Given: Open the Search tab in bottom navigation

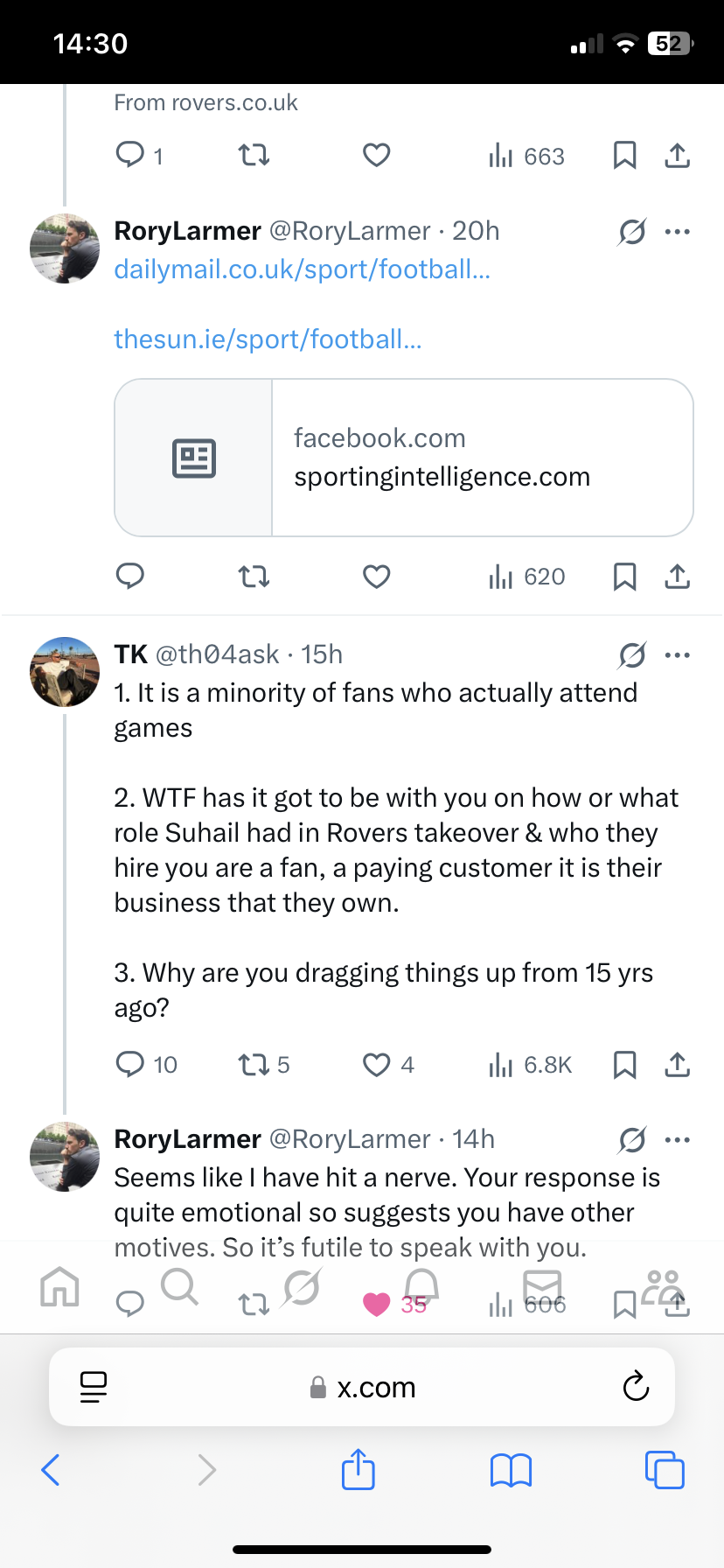Looking at the screenshot, I should [x=180, y=1287].
